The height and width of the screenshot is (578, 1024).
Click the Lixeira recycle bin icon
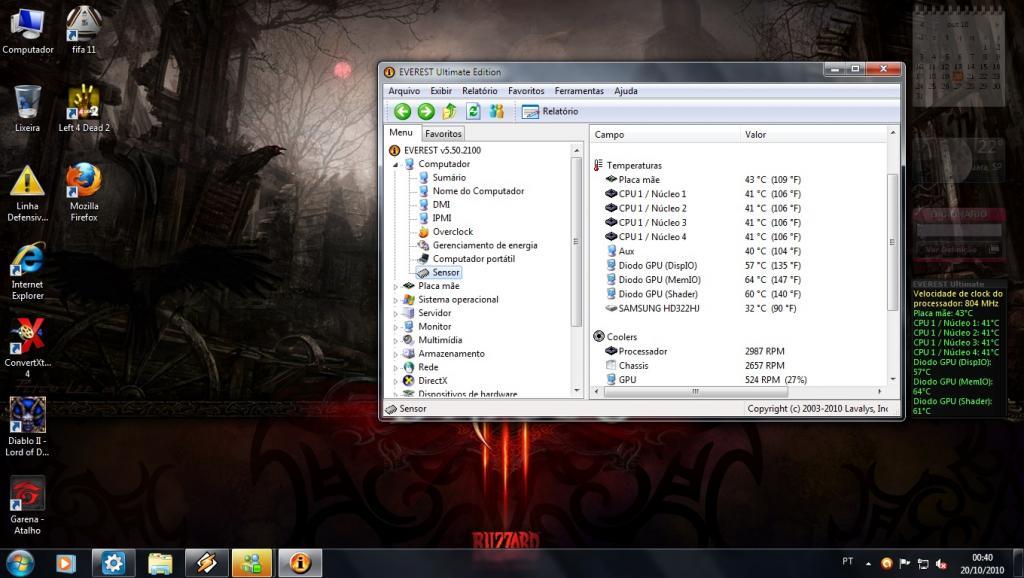[27, 109]
